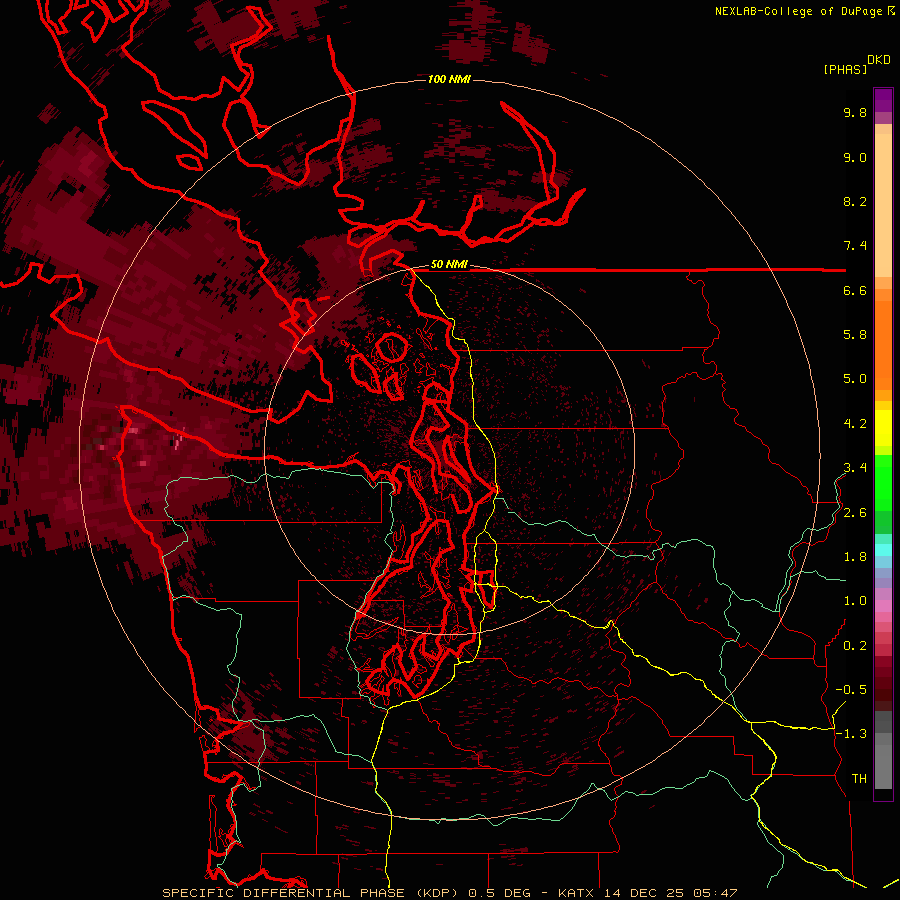900x900 pixels.
Task: Click the KATX station identifier
Action: click(x=577, y=893)
